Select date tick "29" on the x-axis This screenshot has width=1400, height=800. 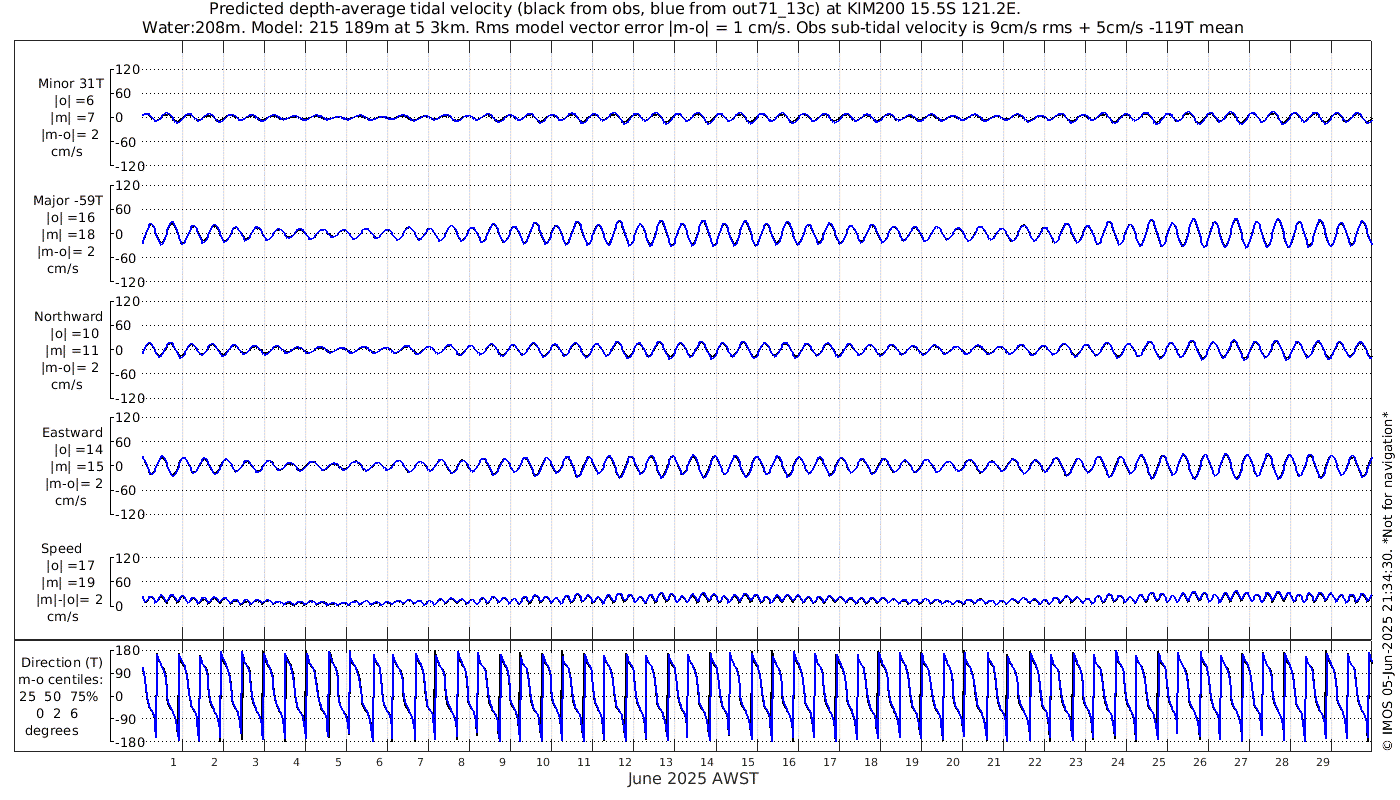[1322, 762]
